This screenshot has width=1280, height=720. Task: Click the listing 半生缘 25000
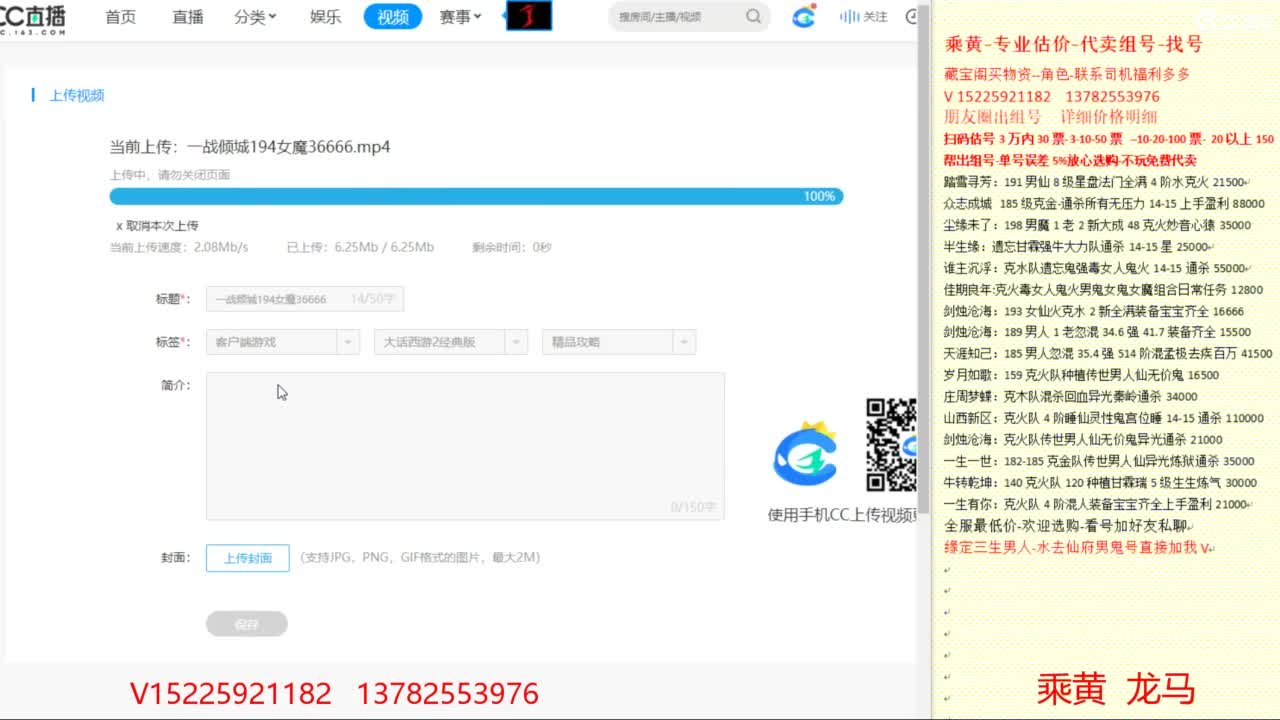1077,247
